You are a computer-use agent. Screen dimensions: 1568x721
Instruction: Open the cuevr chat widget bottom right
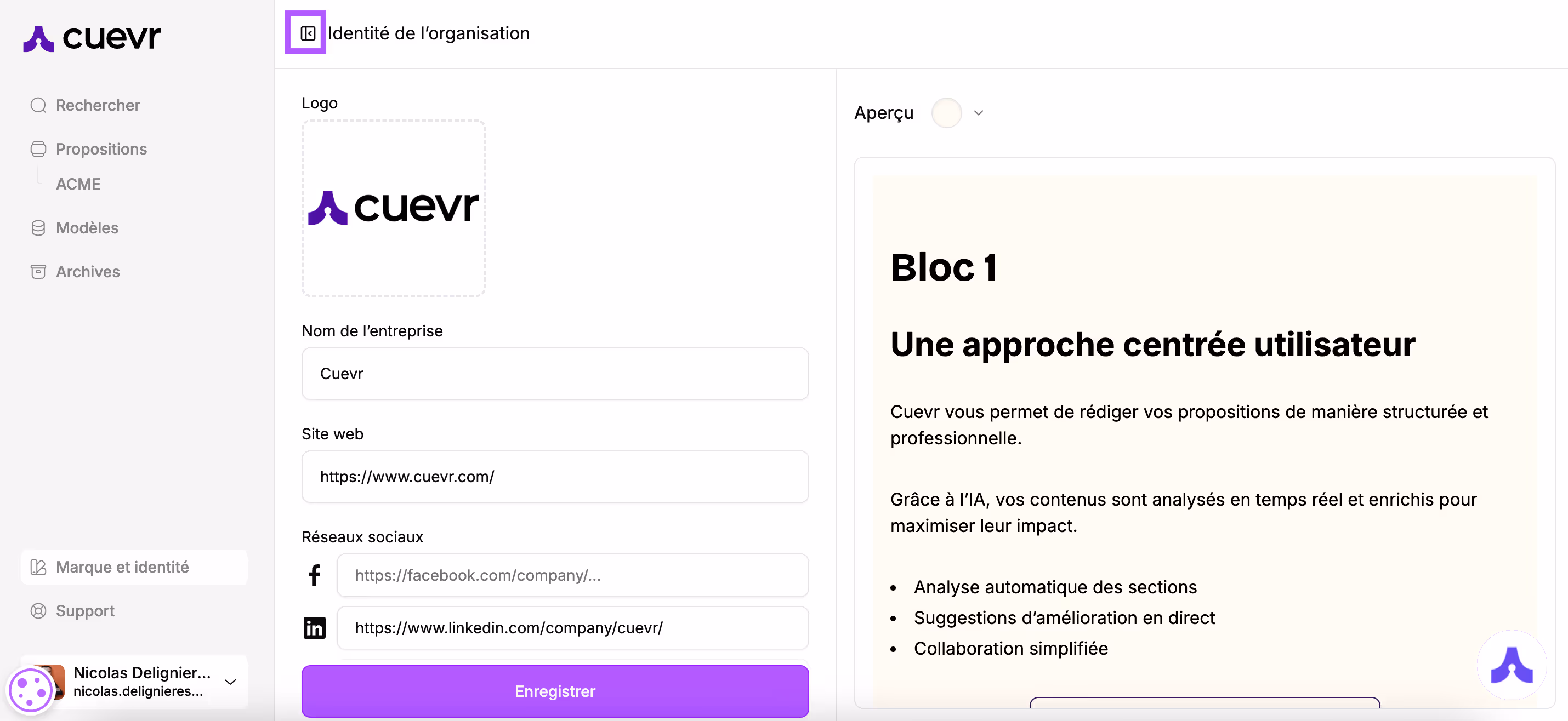click(x=1513, y=666)
